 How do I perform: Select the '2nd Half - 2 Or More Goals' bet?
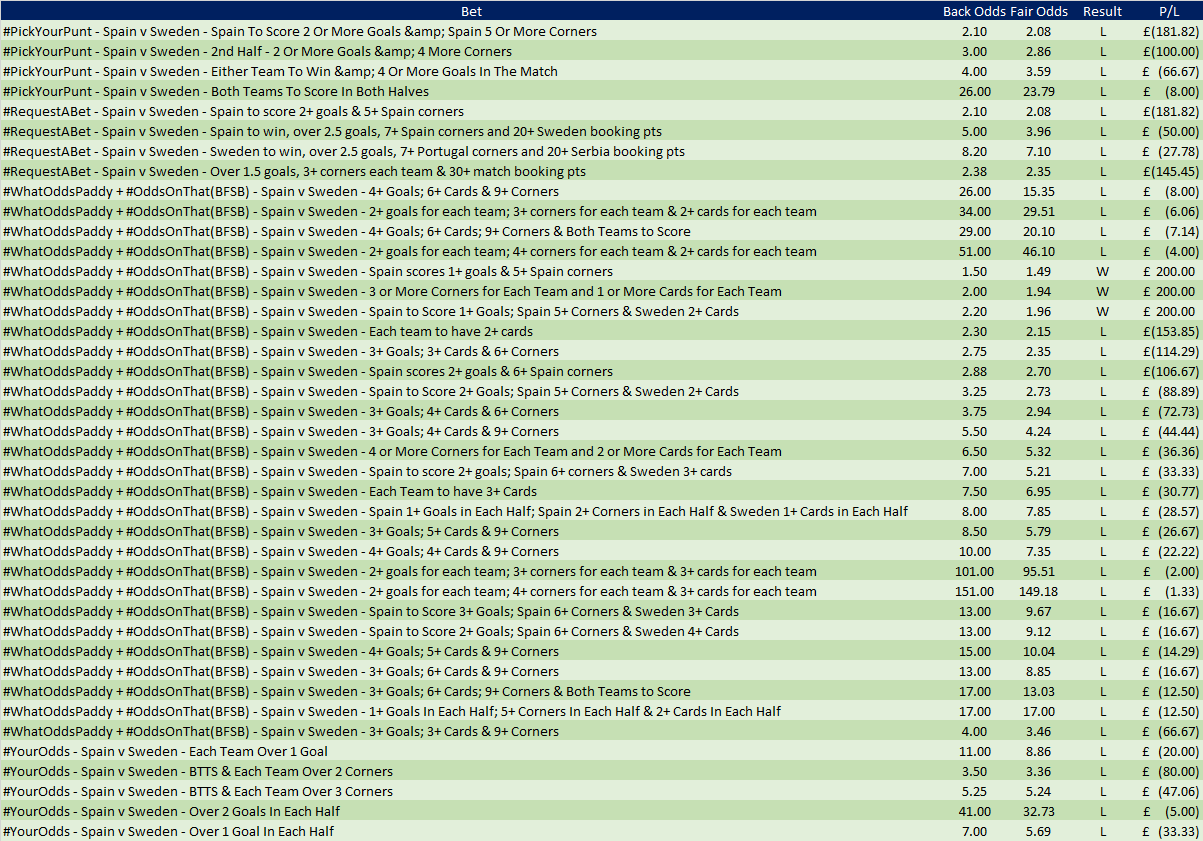pyautogui.click(x=258, y=51)
